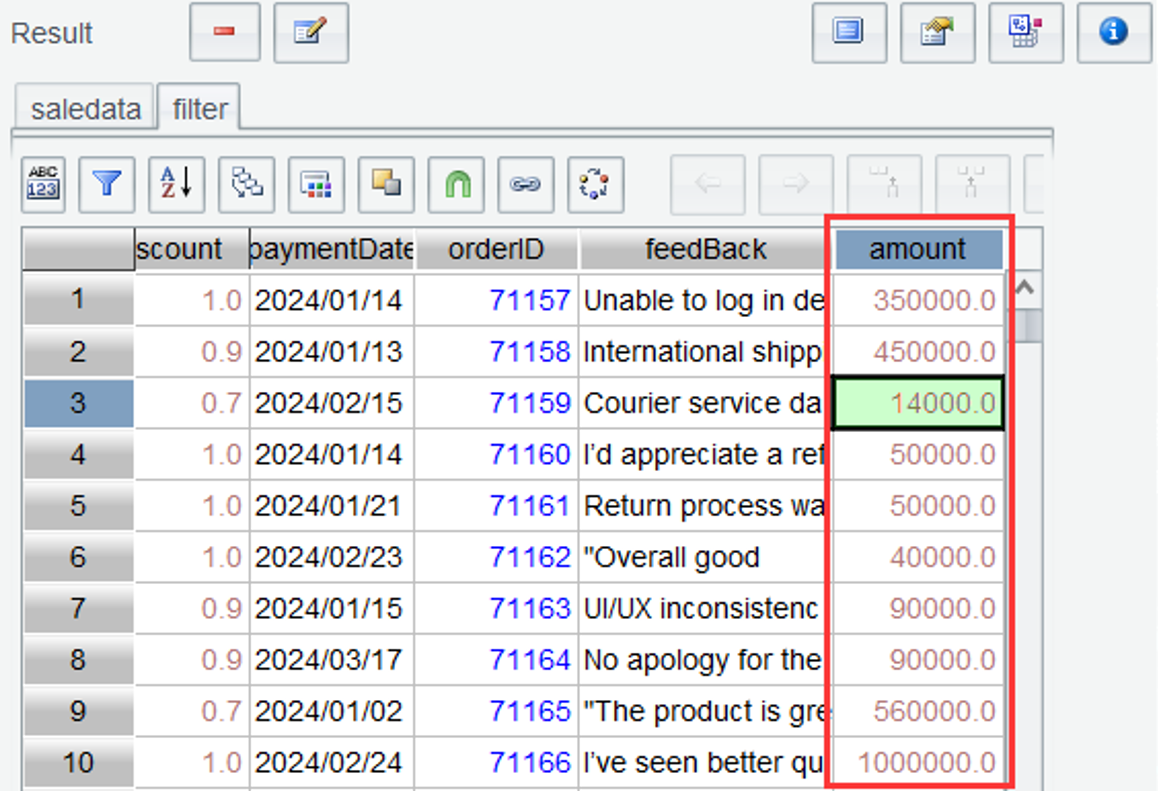Click the overlapping yellow squares icon
The width and height of the screenshot is (1158, 791).
pyautogui.click(x=386, y=184)
